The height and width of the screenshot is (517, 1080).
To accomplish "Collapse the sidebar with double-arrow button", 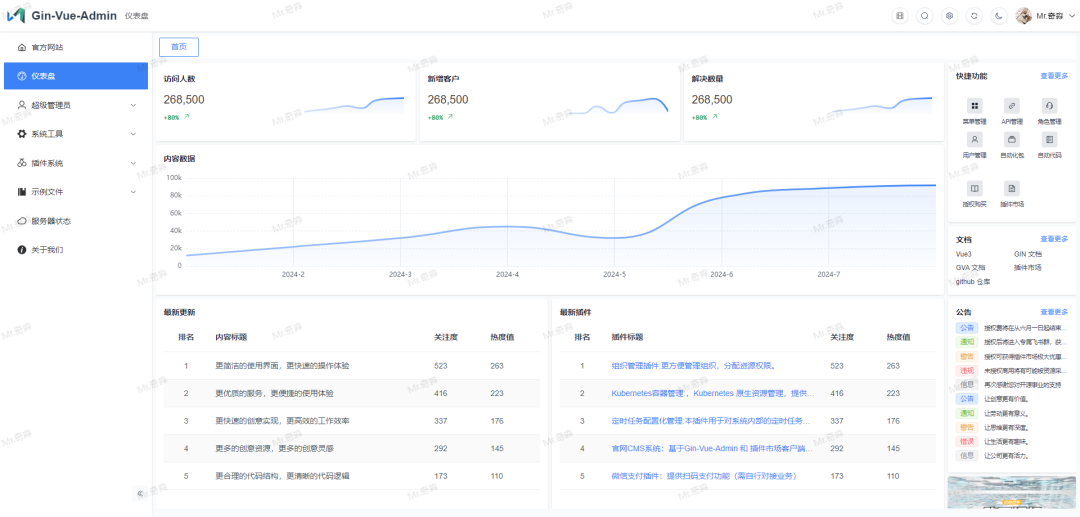I will pos(140,493).
